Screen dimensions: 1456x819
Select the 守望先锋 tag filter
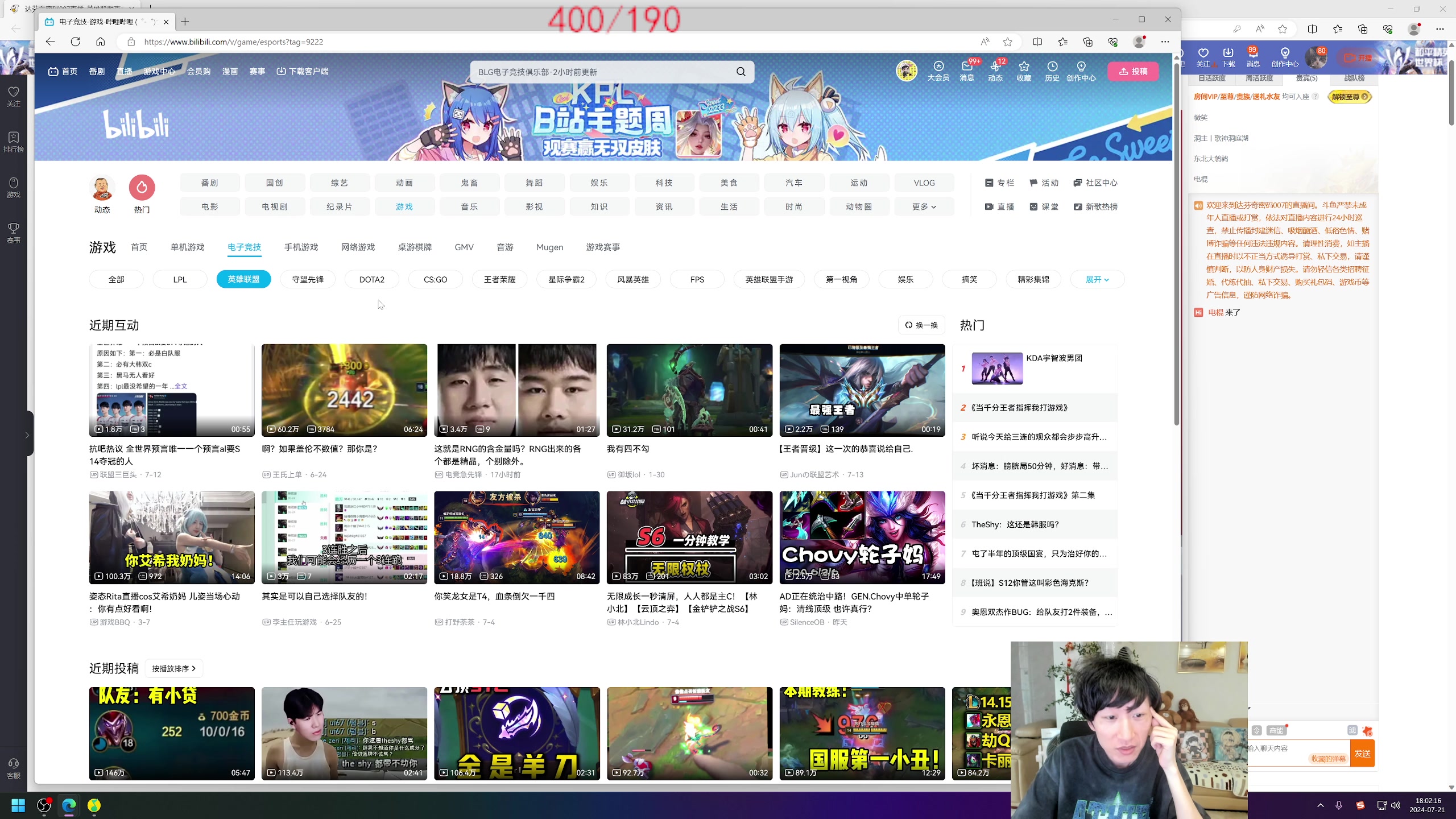click(308, 279)
